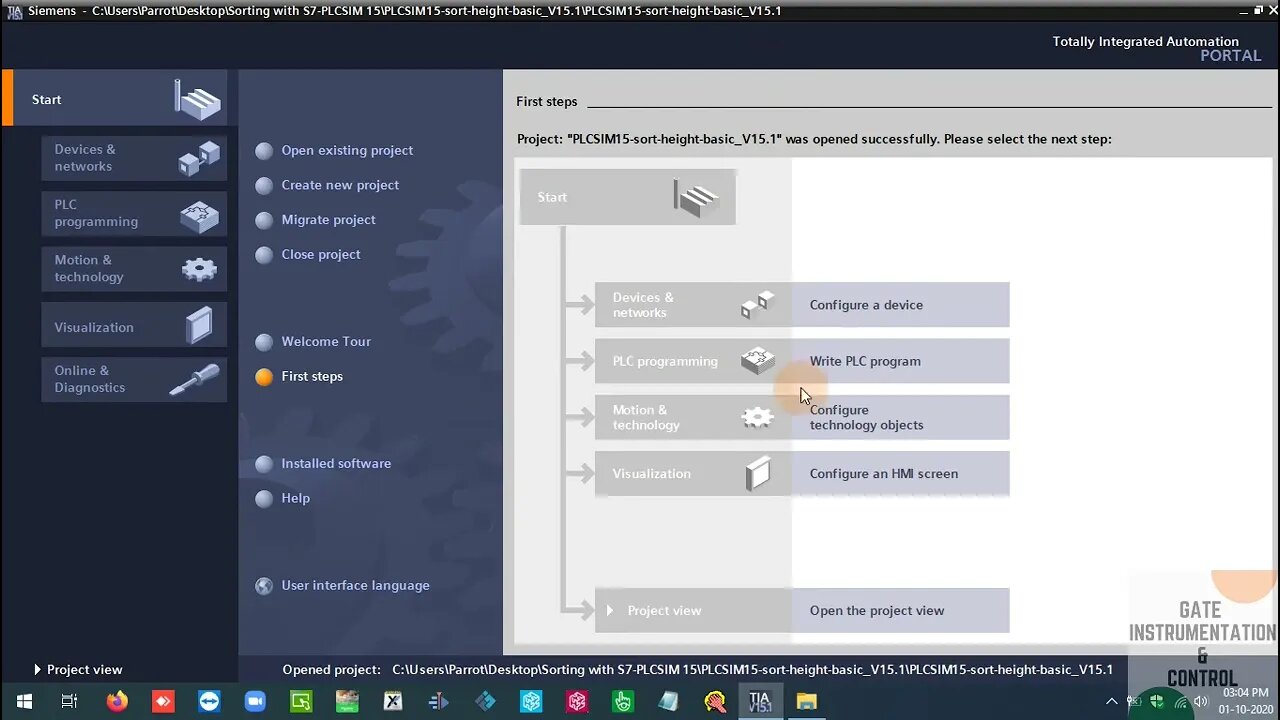This screenshot has height=720, width=1280.
Task: Open Online & Diagnostics portal in left sidebar
Action: pyautogui.click(x=134, y=380)
